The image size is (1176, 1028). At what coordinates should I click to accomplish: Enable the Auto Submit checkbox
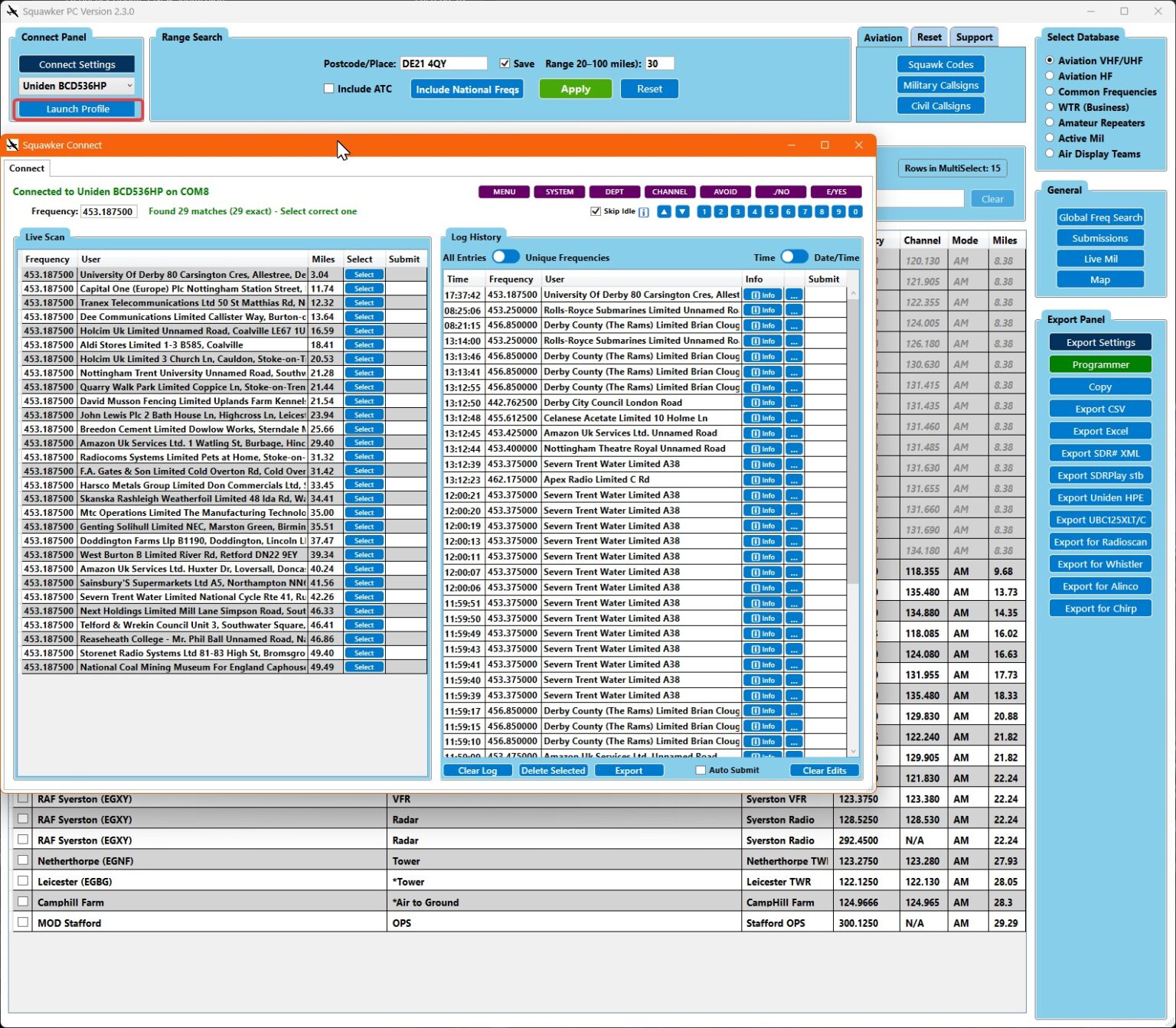click(x=701, y=770)
